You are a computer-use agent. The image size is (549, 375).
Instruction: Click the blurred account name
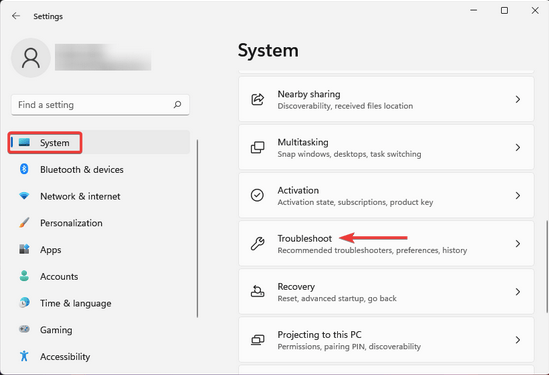click(x=103, y=57)
